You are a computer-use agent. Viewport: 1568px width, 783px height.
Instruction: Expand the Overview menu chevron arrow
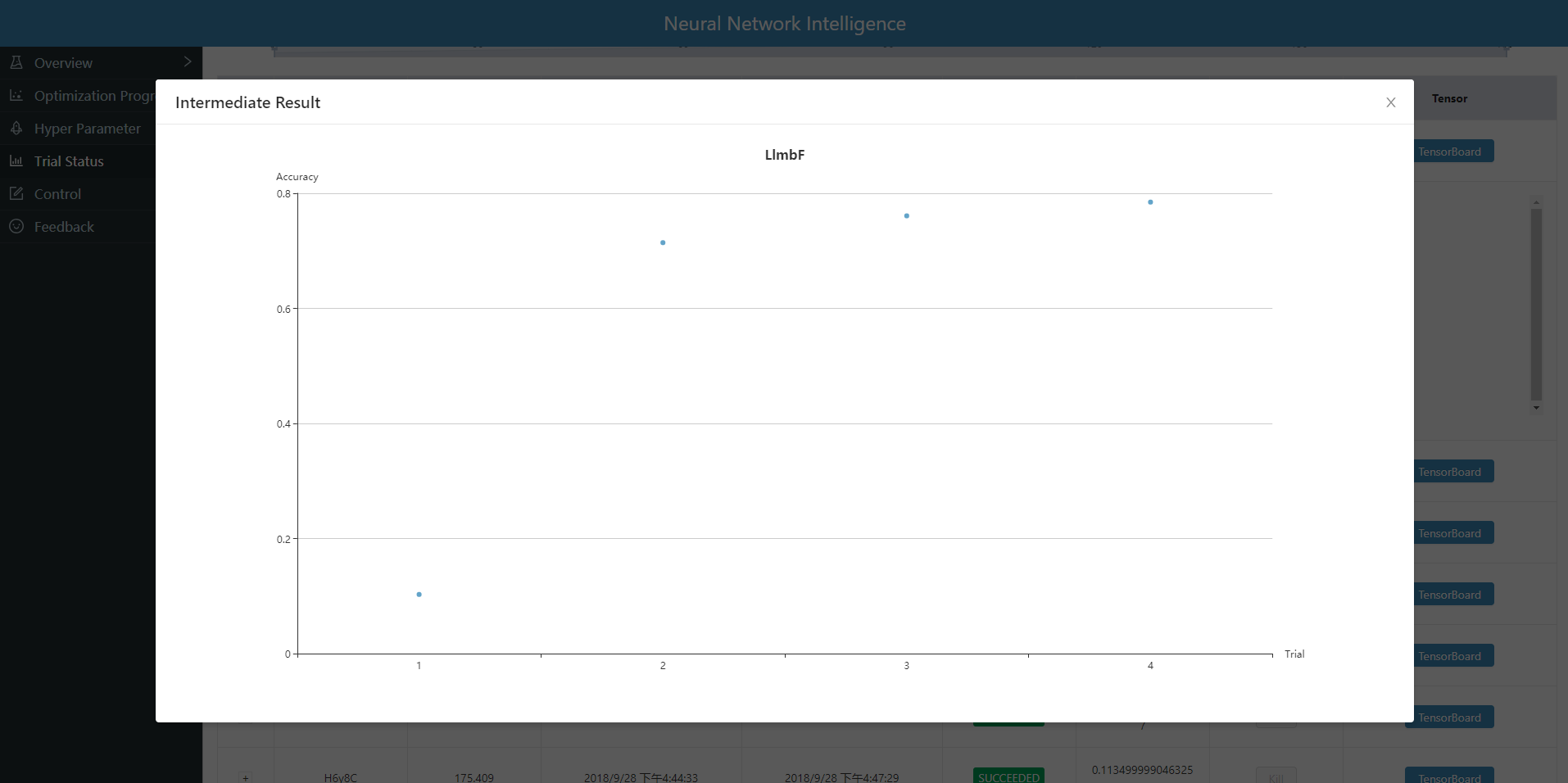click(188, 62)
